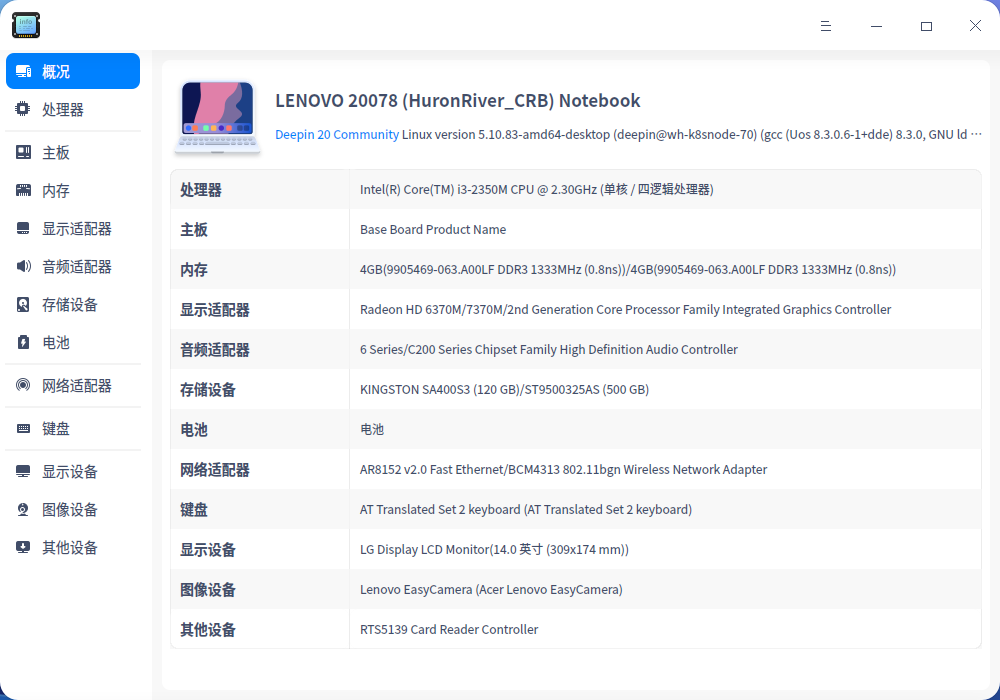This screenshot has height=700, width=1000.
Task: Click the laptop thumbnail image
Action: click(217, 115)
